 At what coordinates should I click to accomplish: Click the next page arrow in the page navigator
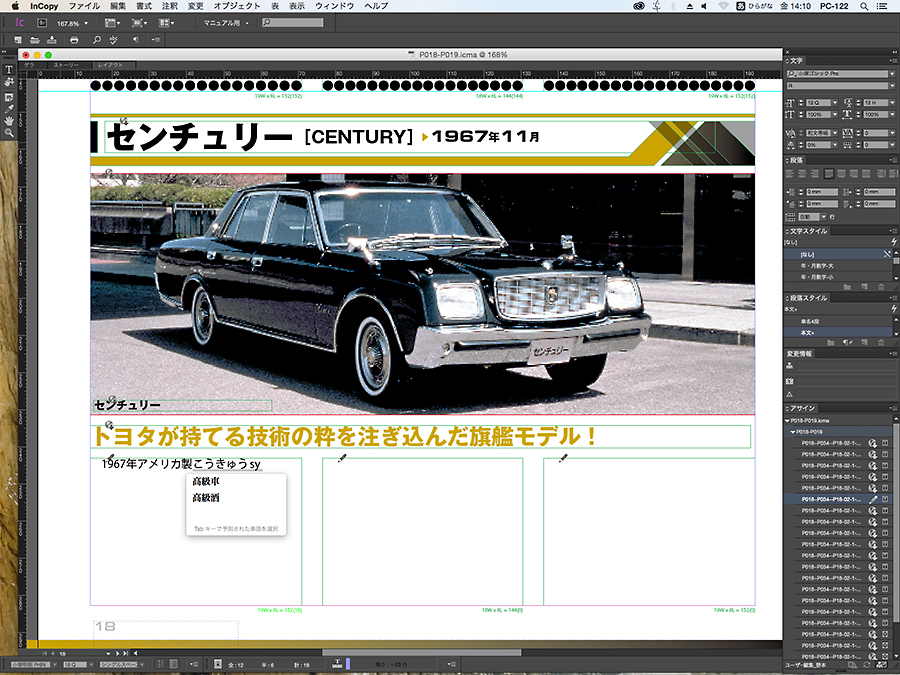[118, 653]
